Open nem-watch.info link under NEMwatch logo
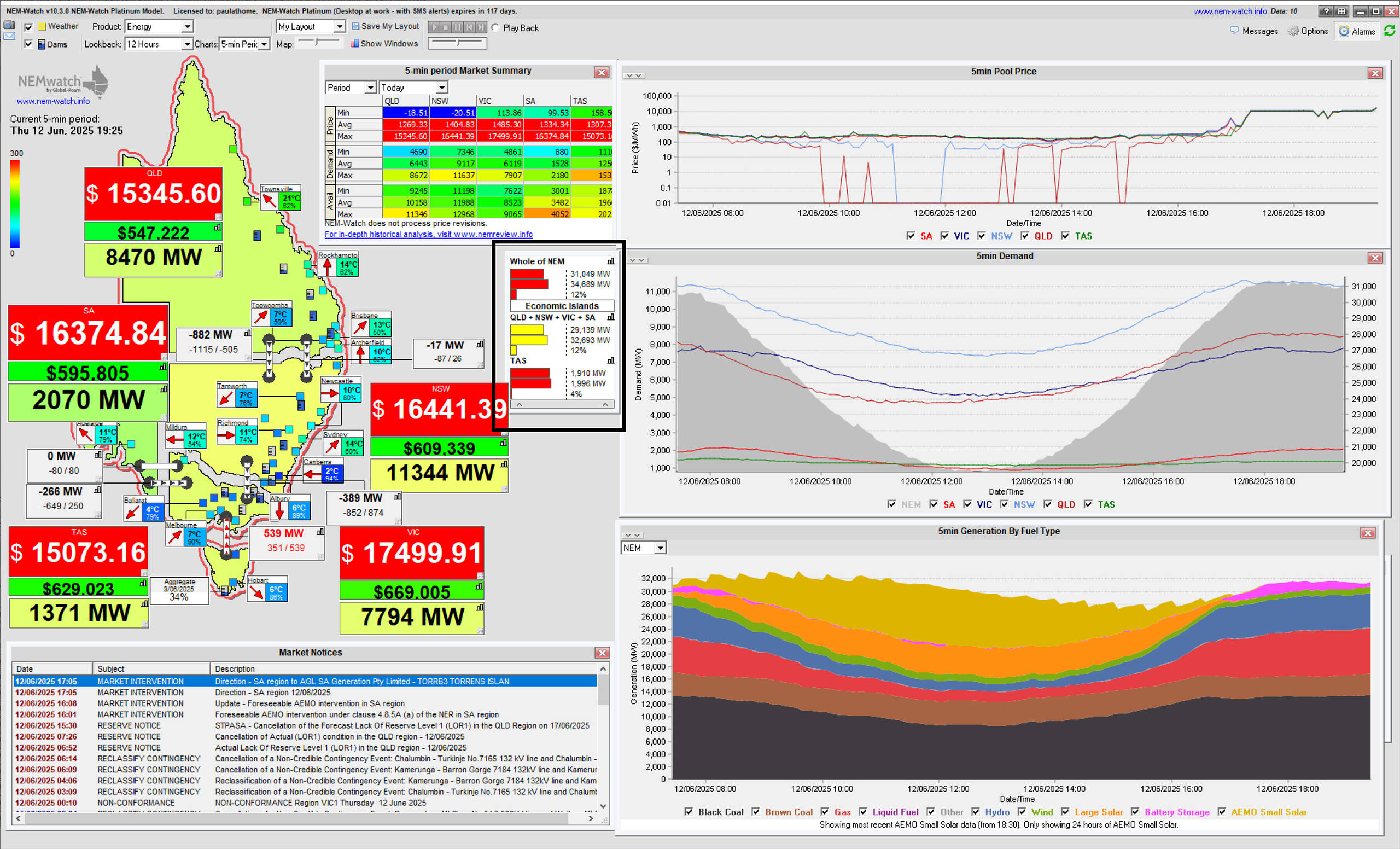Screen dimensions: 1400x849 (53, 101)
